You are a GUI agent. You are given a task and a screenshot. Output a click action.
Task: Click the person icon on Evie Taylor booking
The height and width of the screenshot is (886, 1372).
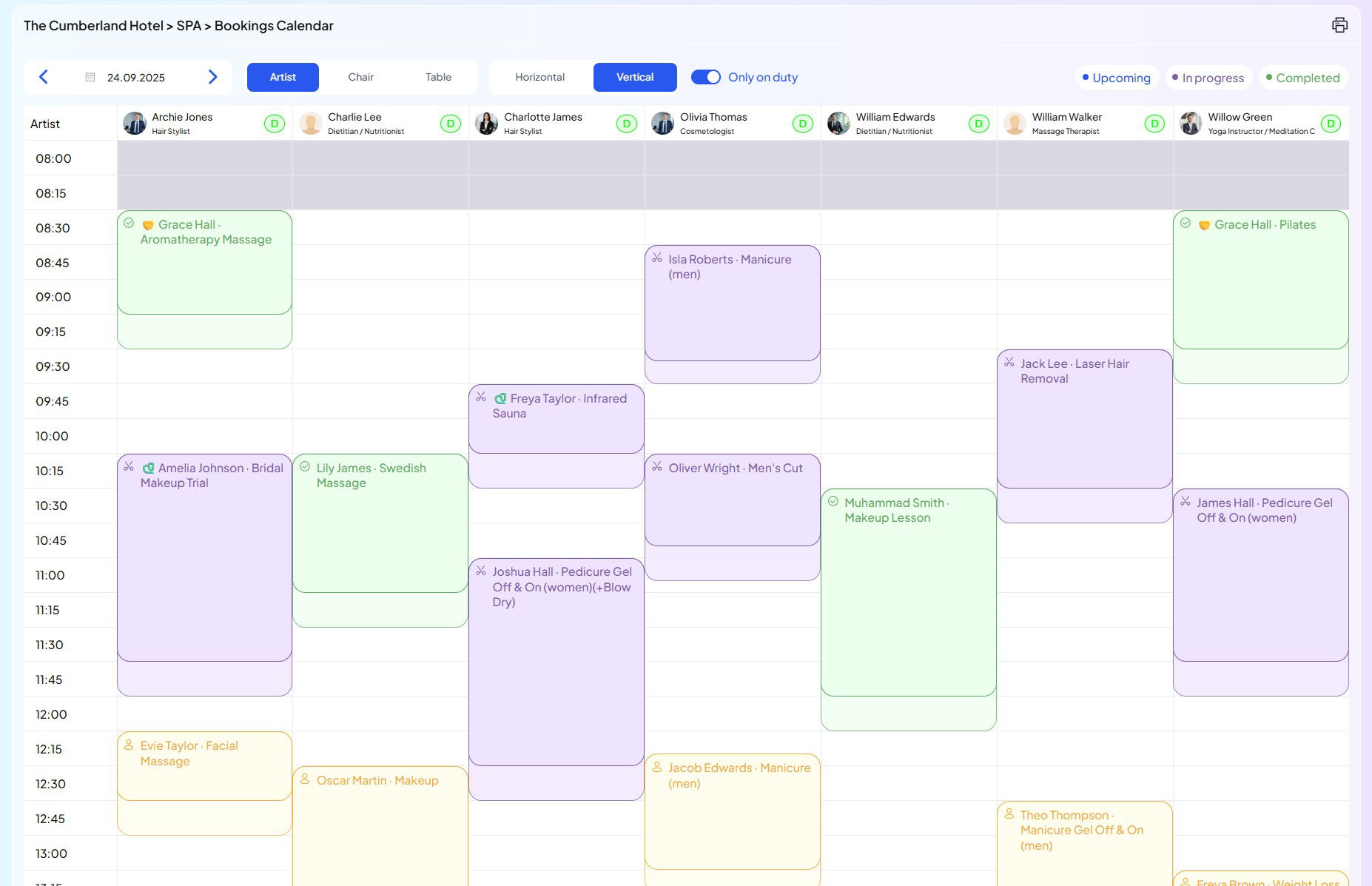[129, 745]
